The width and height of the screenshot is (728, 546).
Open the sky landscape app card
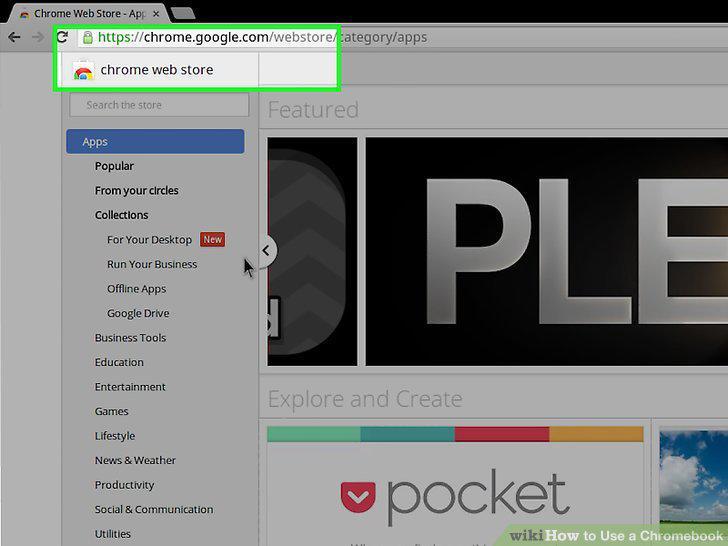click(694, 486)
